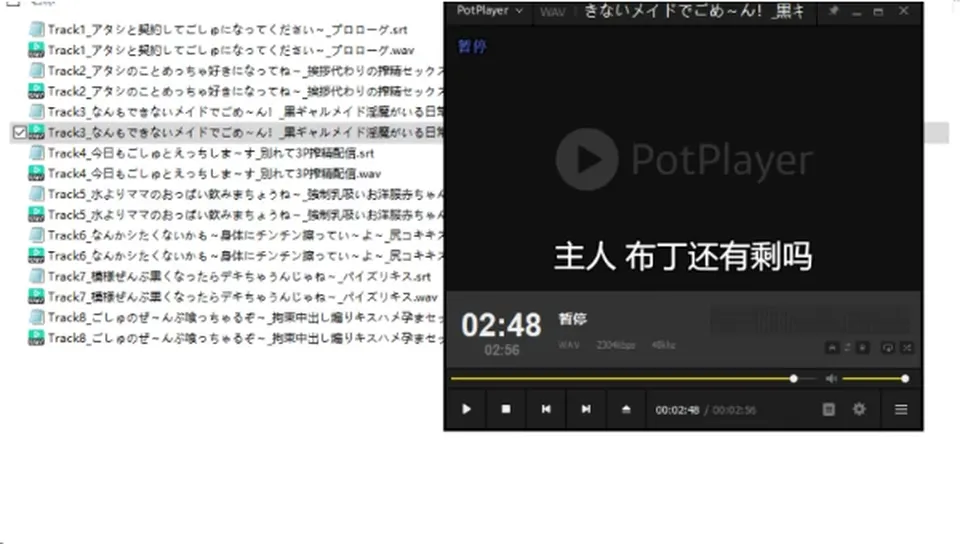The height and width of the screenshot is (544, 960).
Task: Open PotPlayer preferences via the gear icon
Action: pyautogui.click(x=860, y=409)
